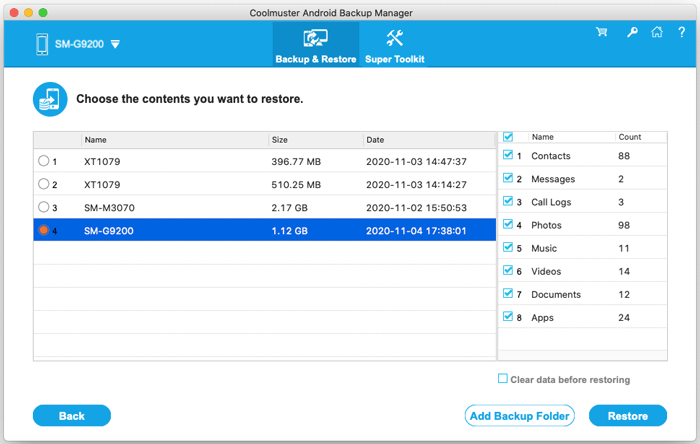Click date 2020-11-04 17:38:01
The image size is (700, 444).
pyautogui.click(x=416, y=231)
